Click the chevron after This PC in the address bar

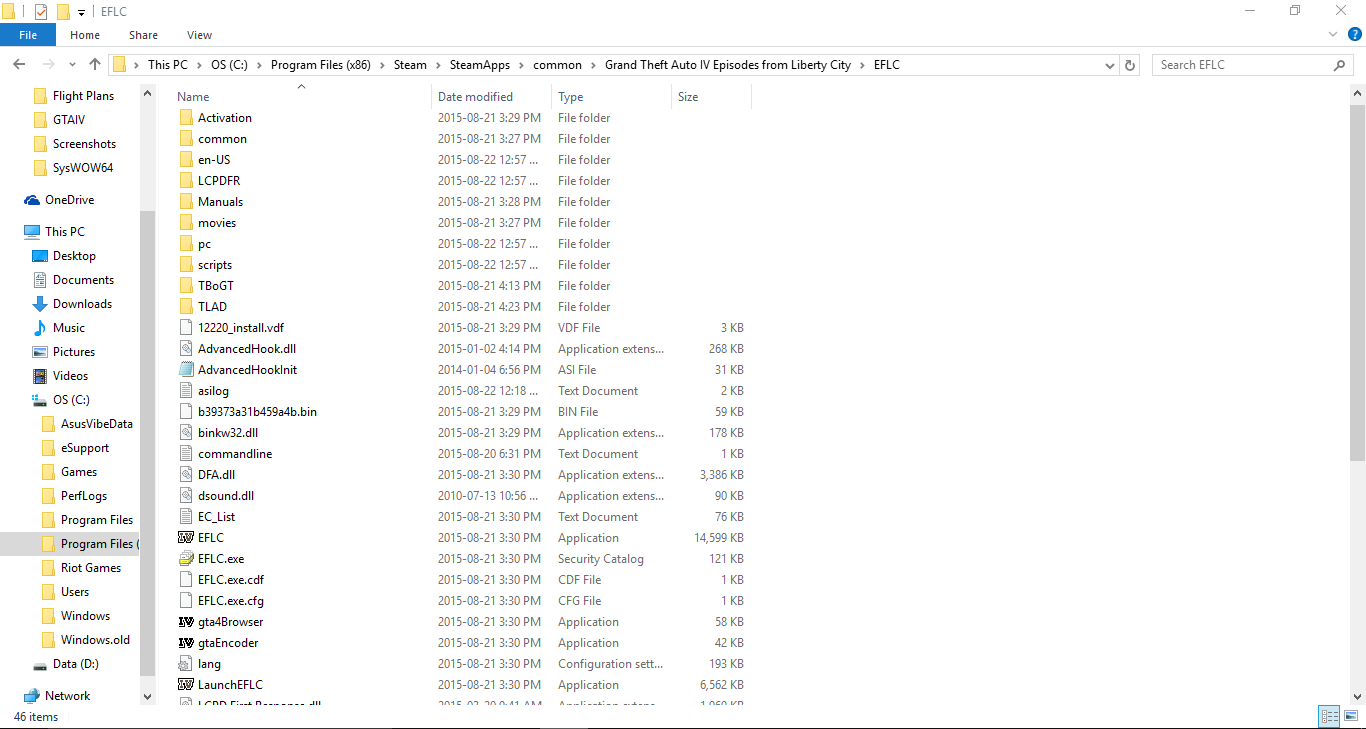[199, 65]
